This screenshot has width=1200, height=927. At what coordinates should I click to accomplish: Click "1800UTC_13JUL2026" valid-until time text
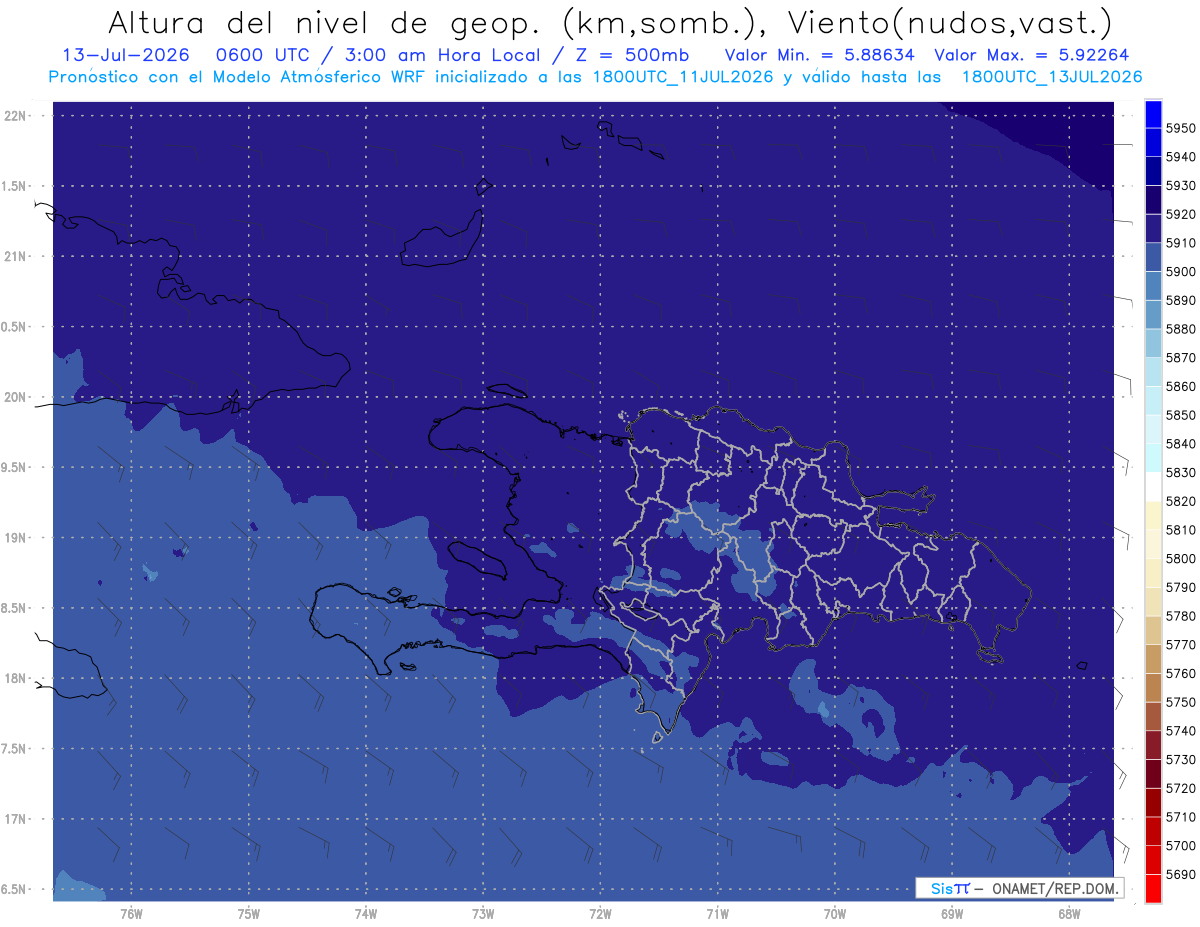pyautogui.click(x=1052, y=77)
